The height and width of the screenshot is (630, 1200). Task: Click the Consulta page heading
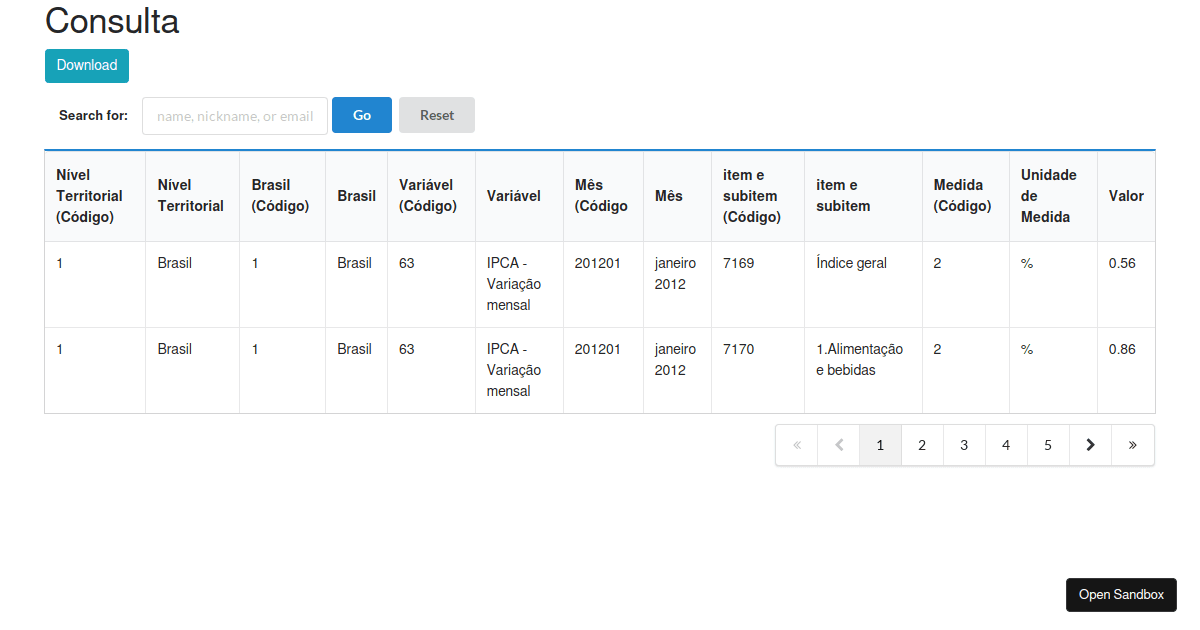[x=111, y=21]
